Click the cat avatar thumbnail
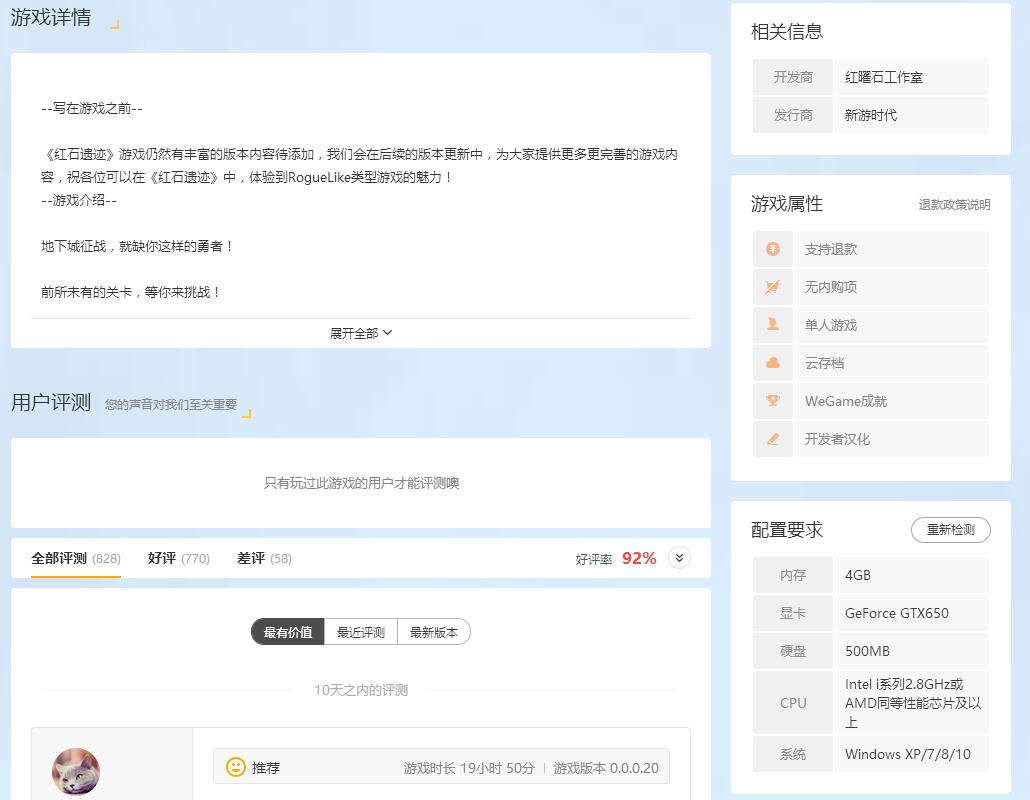This screenshot has width=1030, height=800. (75, 773)
